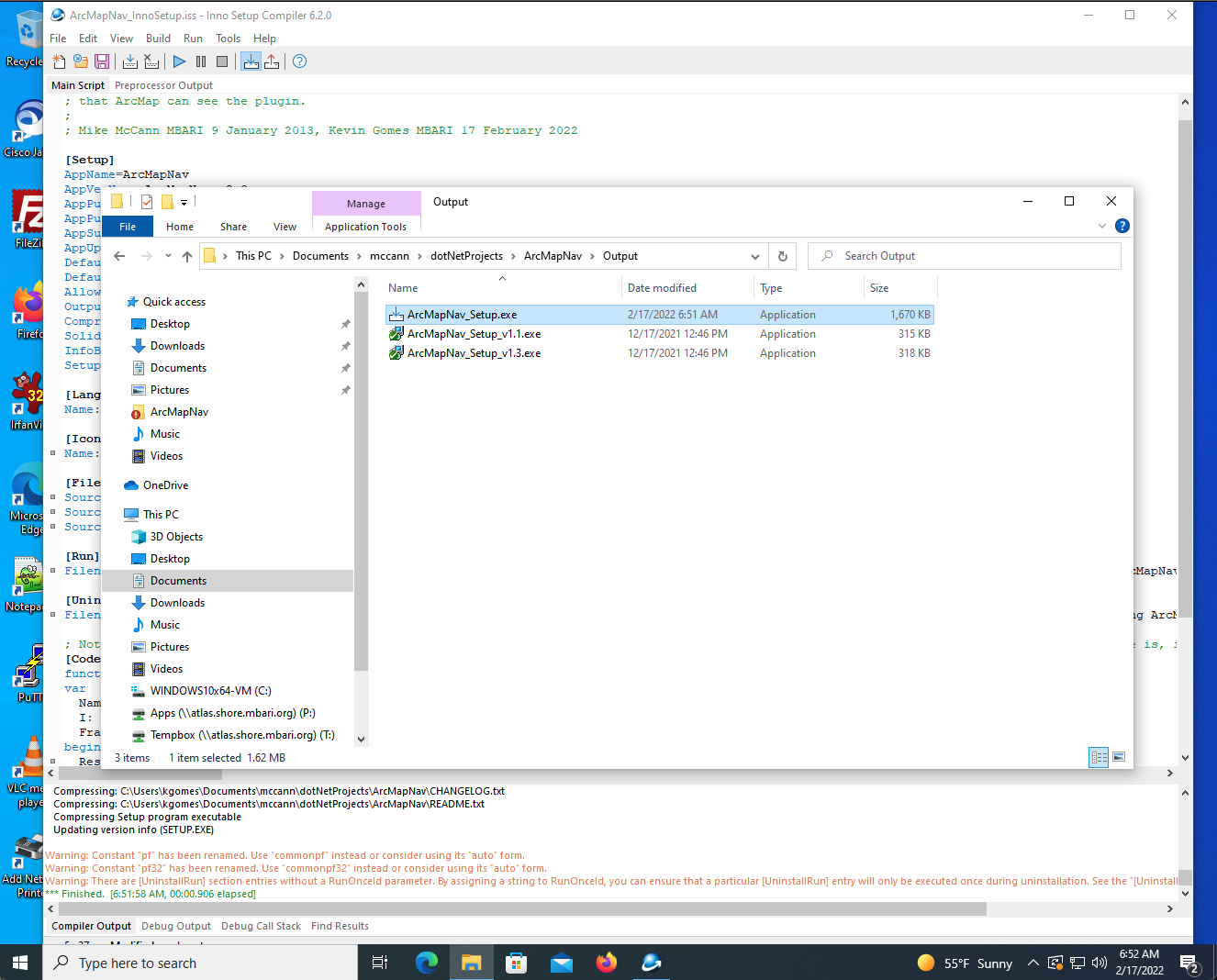The width and height of the screenshot is (1217, 980).
Task: Open Firefox from taskbar
Action: tap(607, 963)
